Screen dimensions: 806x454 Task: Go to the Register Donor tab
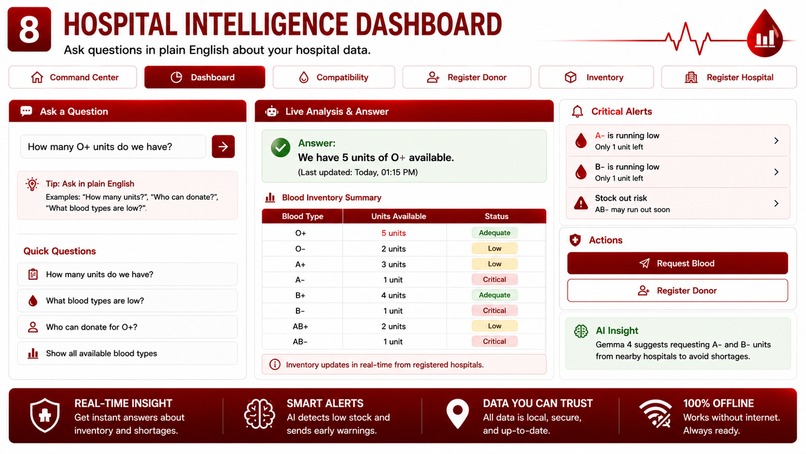pos(466,77)
